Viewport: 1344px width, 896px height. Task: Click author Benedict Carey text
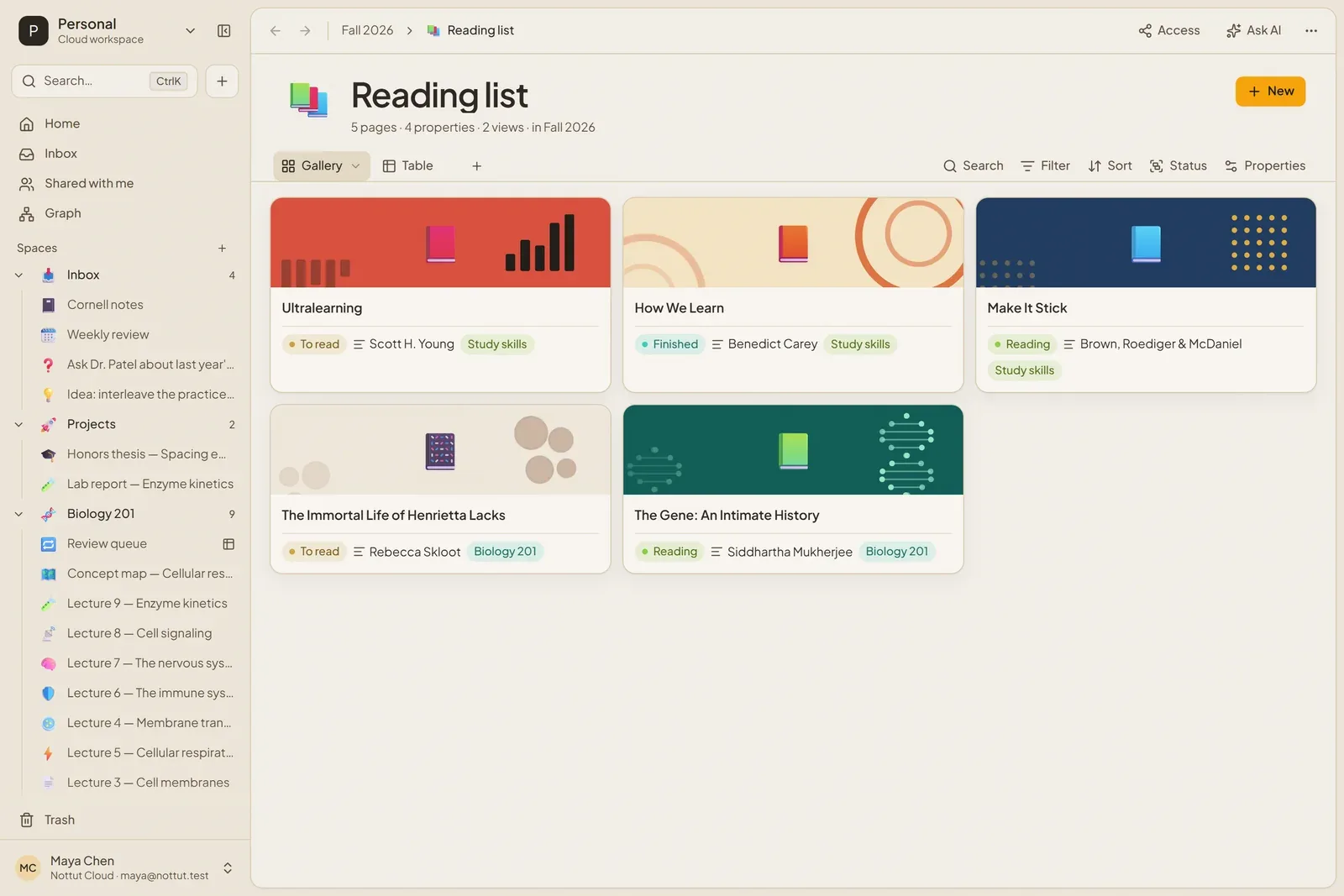point(773,344)
